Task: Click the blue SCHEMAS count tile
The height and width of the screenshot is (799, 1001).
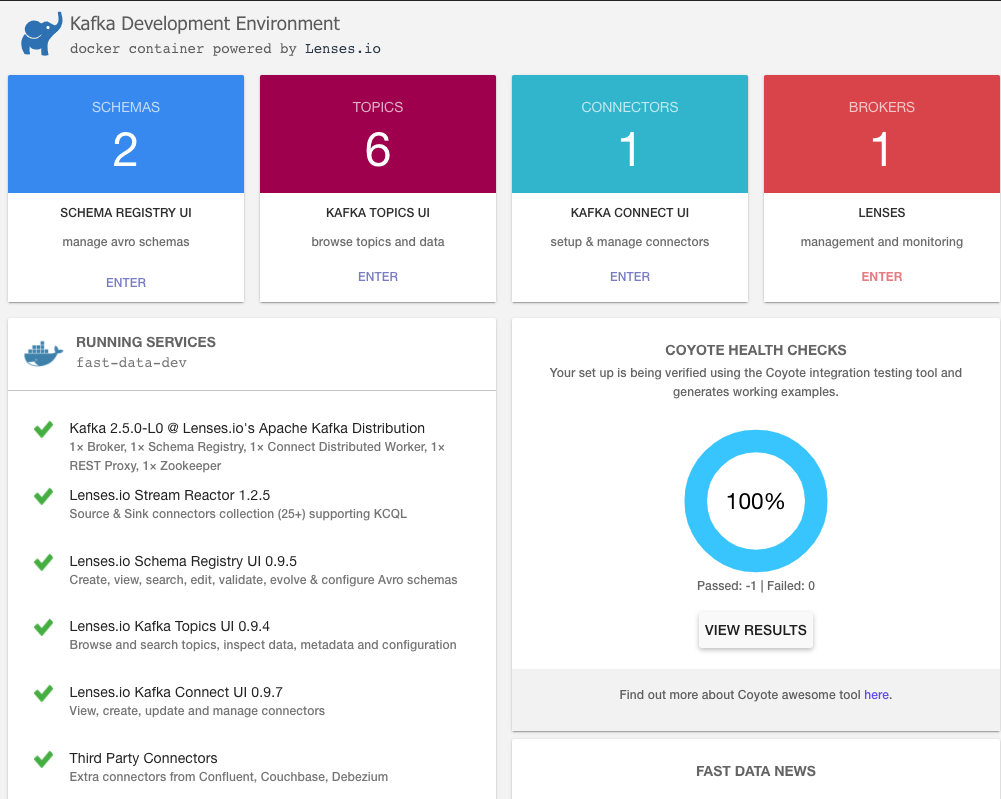Action: (126, 134)
